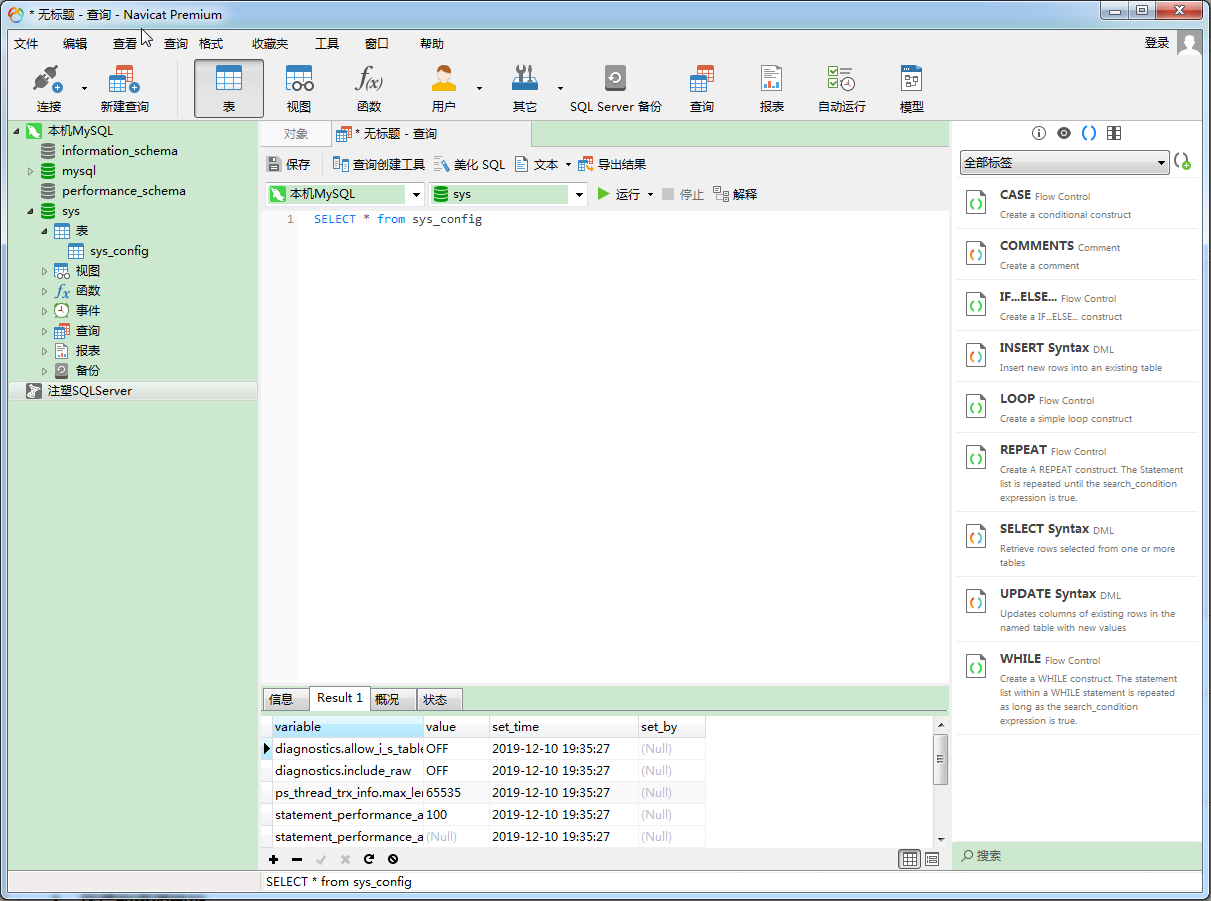
Task: Refresh the result grid
Action: [x=369, y=859]
